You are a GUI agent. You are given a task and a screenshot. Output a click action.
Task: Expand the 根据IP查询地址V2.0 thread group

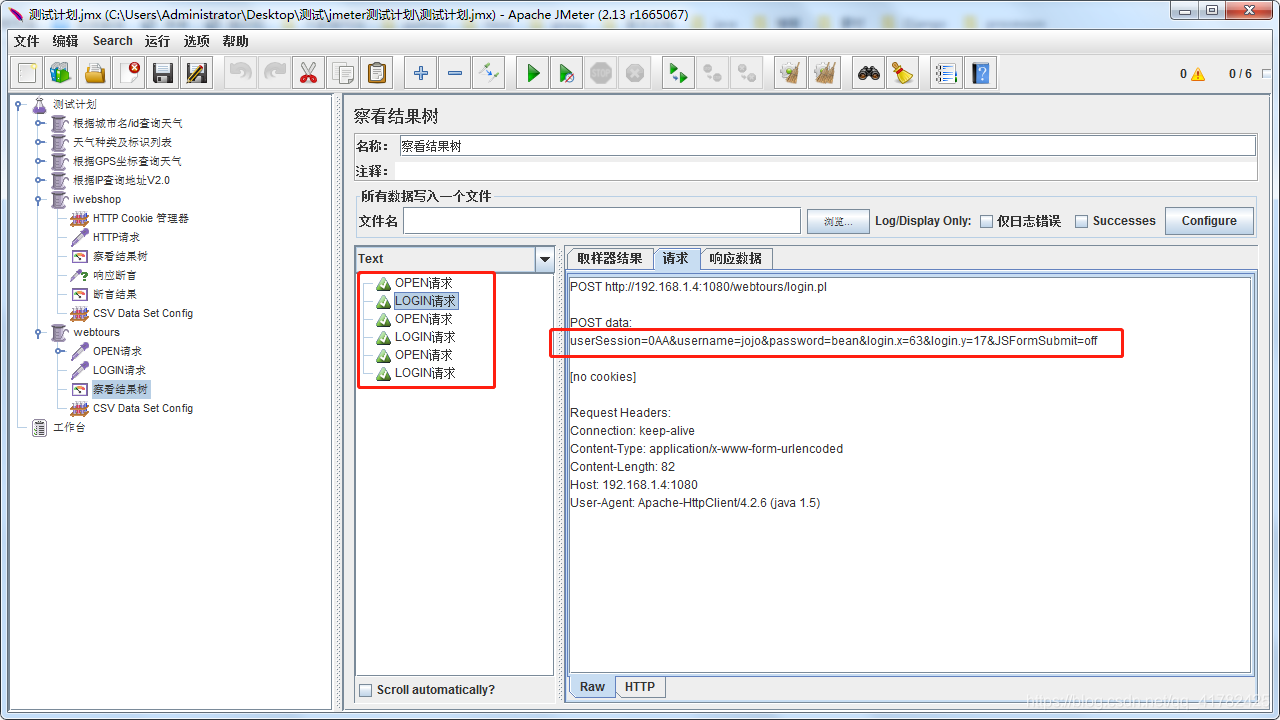click(x=39, y=180)
